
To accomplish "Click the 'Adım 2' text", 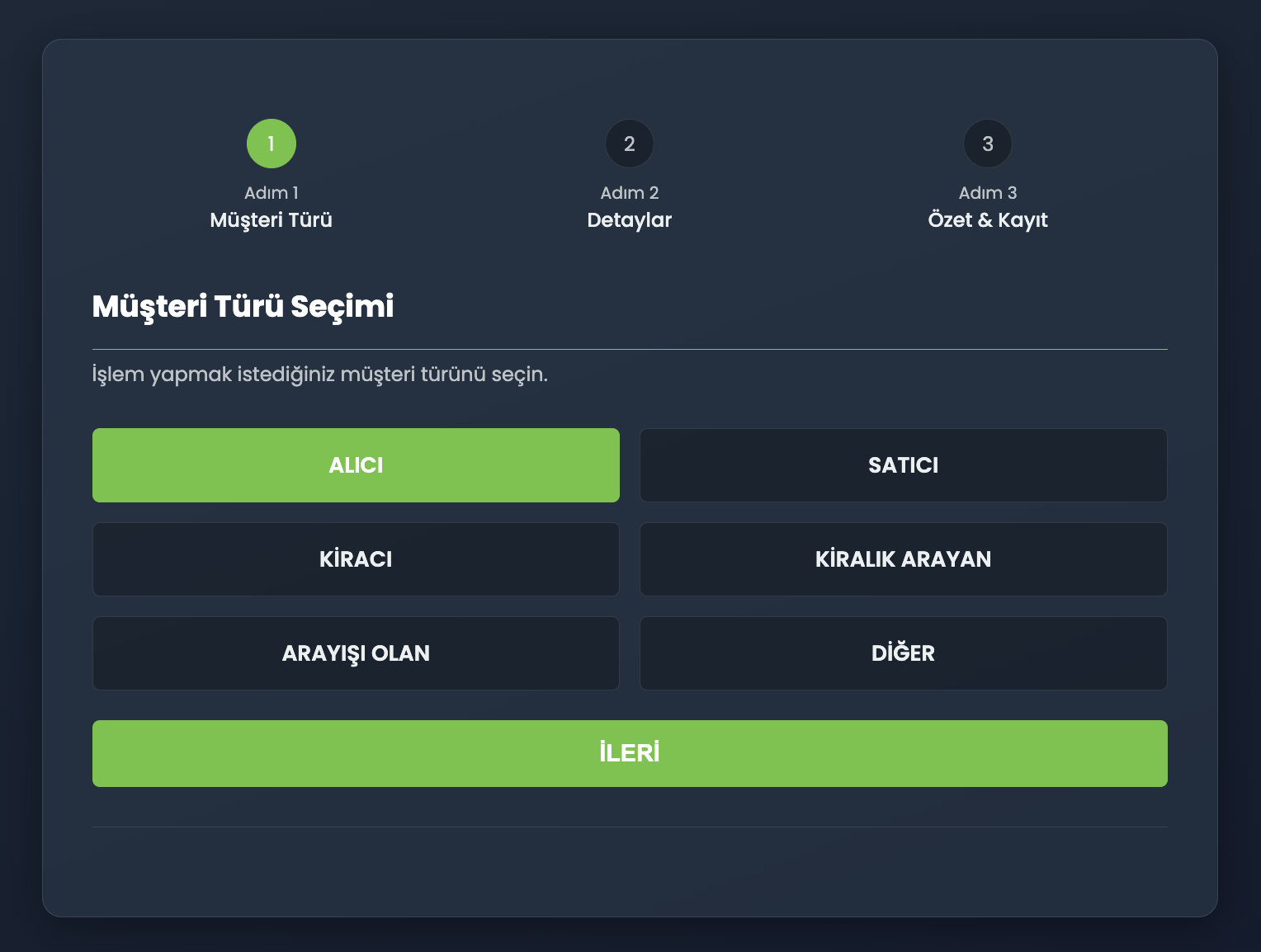I will pyautogui.click(x=629, y=193).
